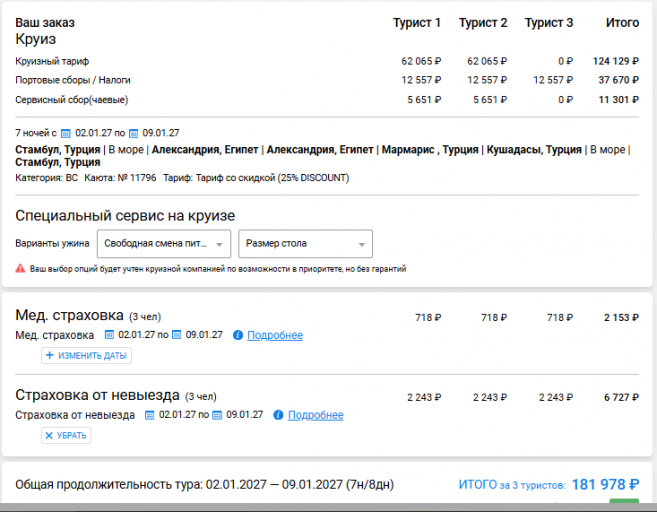The image size is (657, 512).
Task: Click the "Итого" column header
Action: 622,23
